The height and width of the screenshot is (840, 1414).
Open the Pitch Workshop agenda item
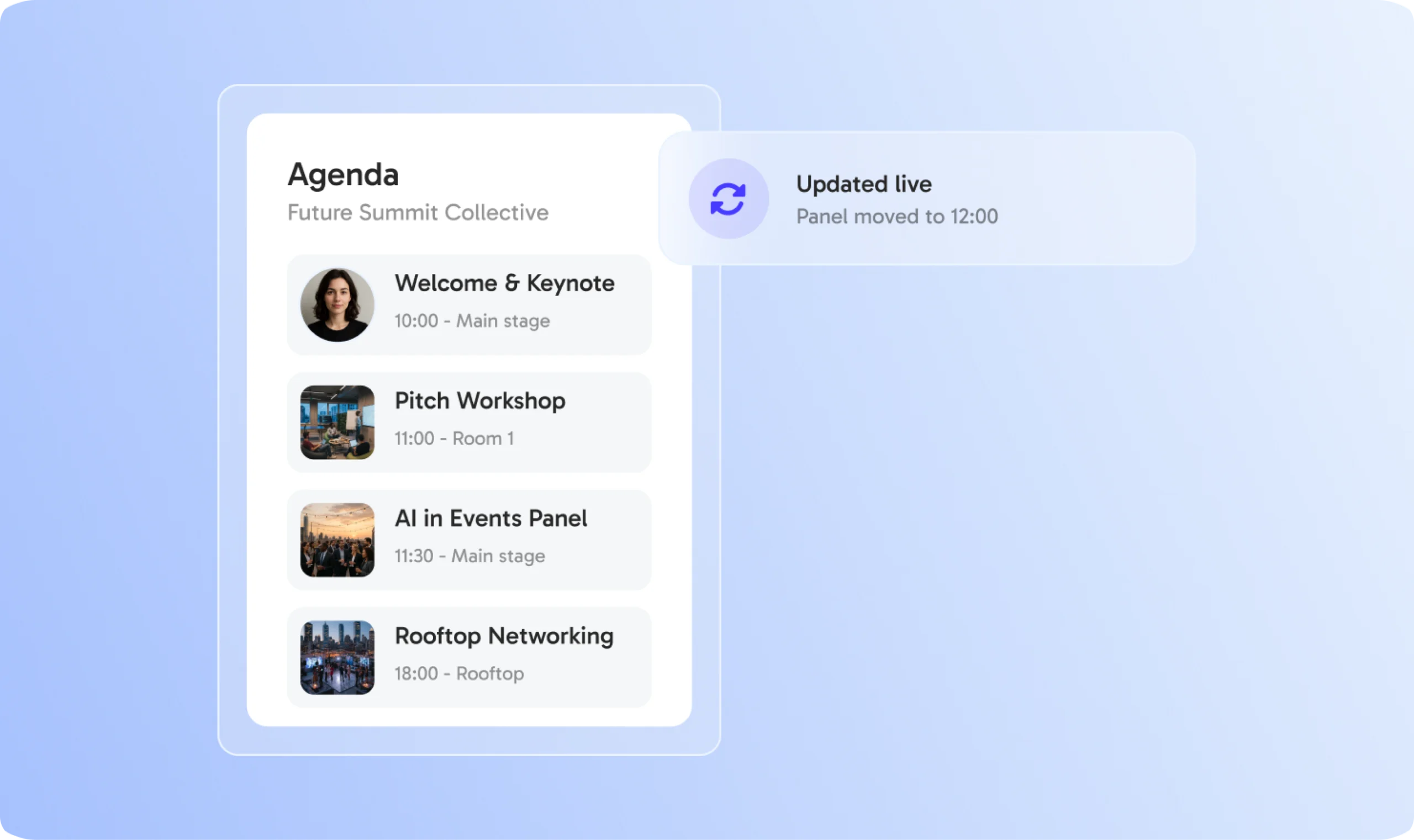click(469, 422)
